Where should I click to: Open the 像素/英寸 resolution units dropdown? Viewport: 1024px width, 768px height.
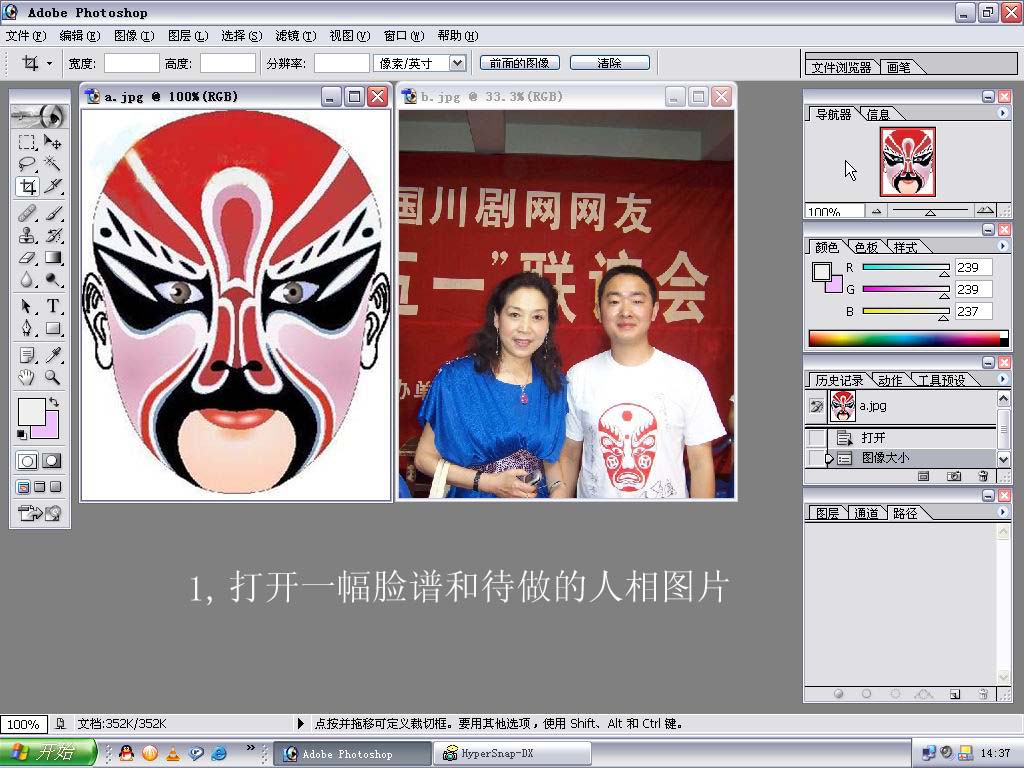(458, 63)
